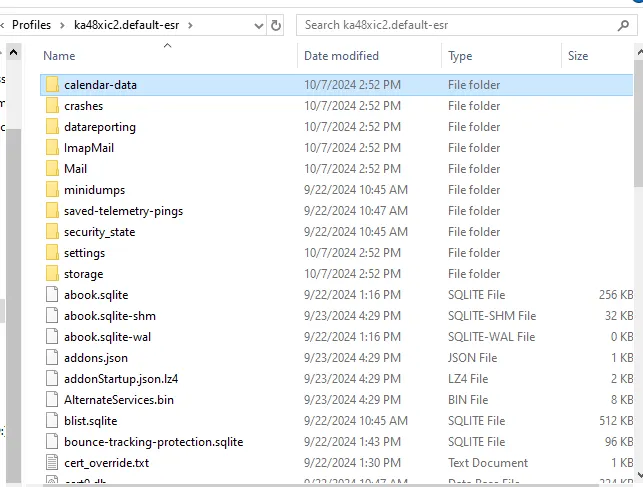Screen dimensions: 643x487
Task: Click the settings folder icon
Action: point(52,253)
